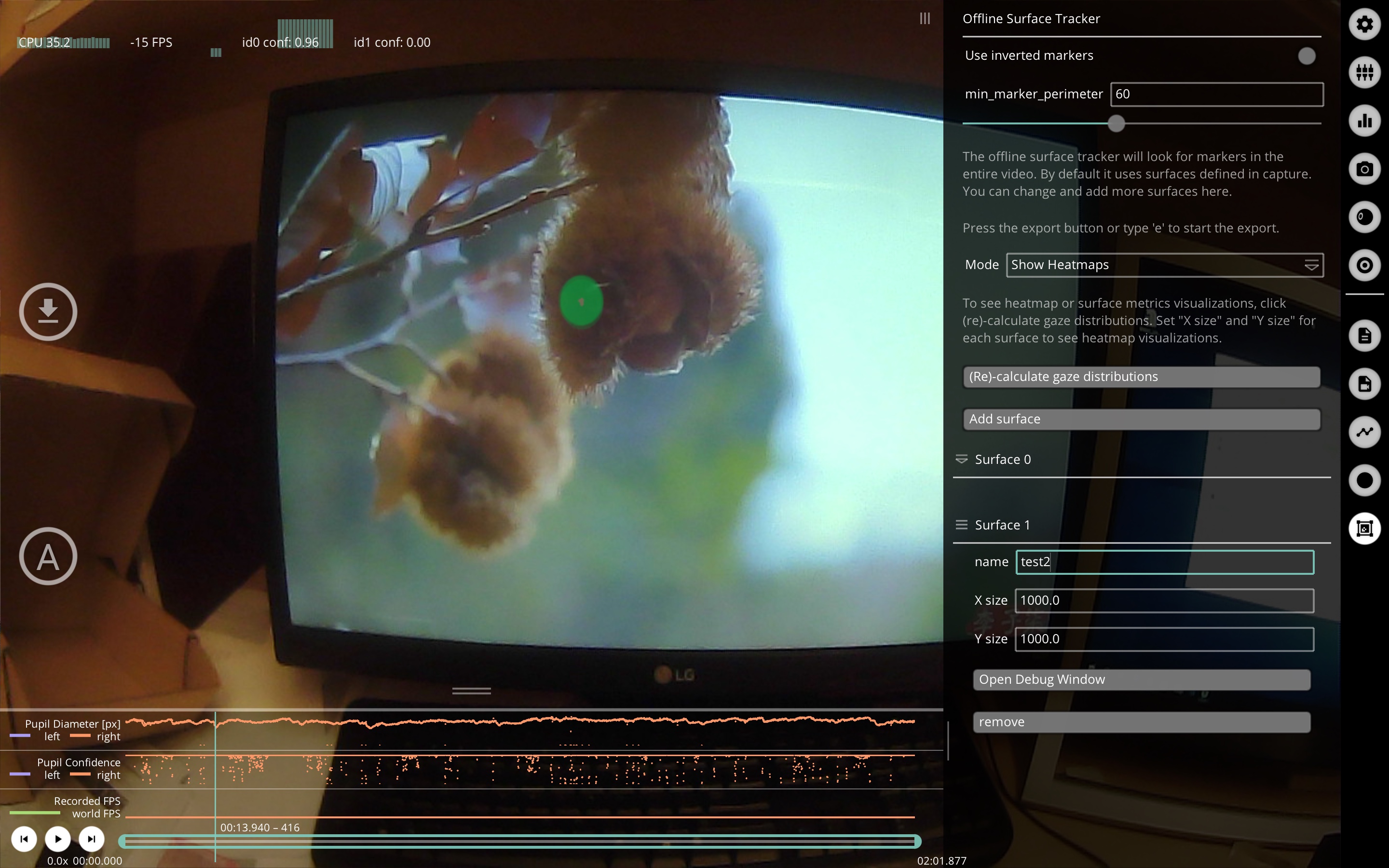
Task: Click the Pupil Confidence timeline label
Action: pyautogui.click(x=79, y=762)
